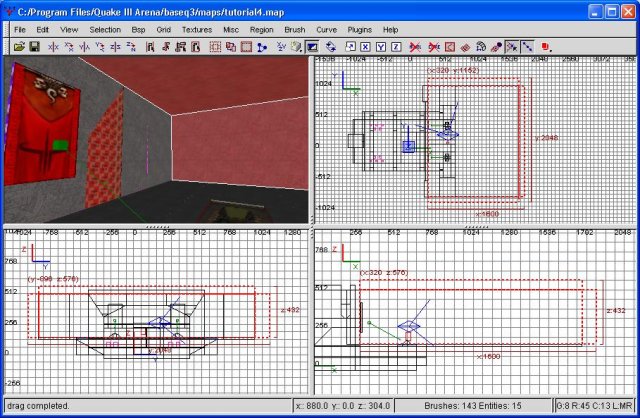Open the Help menu
The width and height of the screenshot is (640, 418).
click(390, 30)
